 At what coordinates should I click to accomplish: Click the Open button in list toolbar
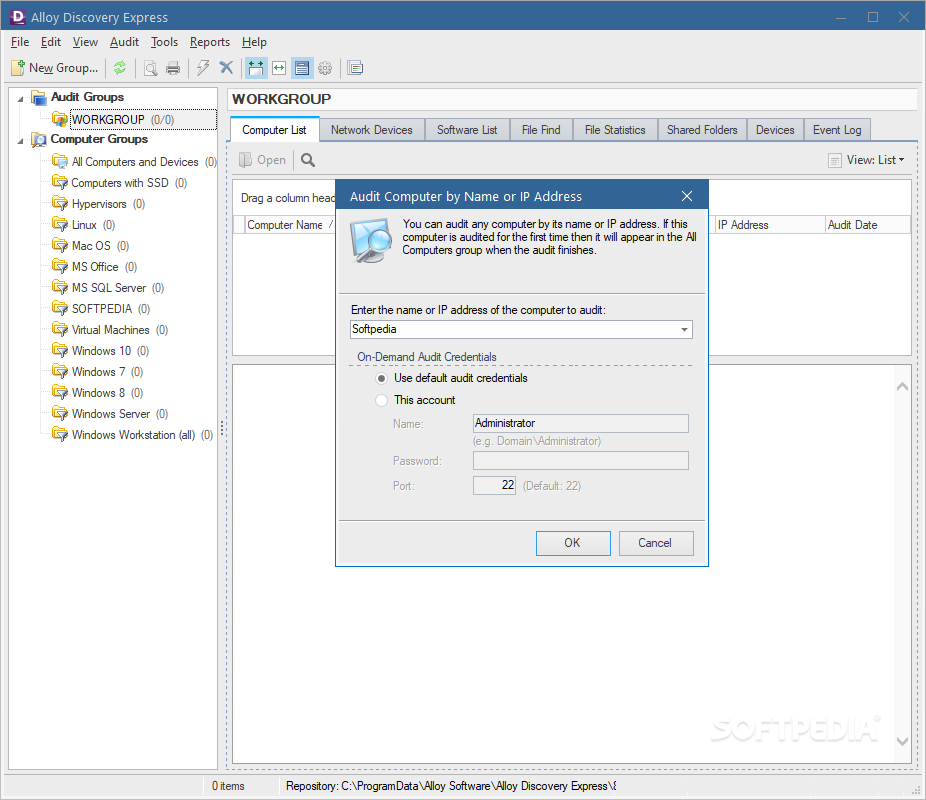(x=262, y=160)
